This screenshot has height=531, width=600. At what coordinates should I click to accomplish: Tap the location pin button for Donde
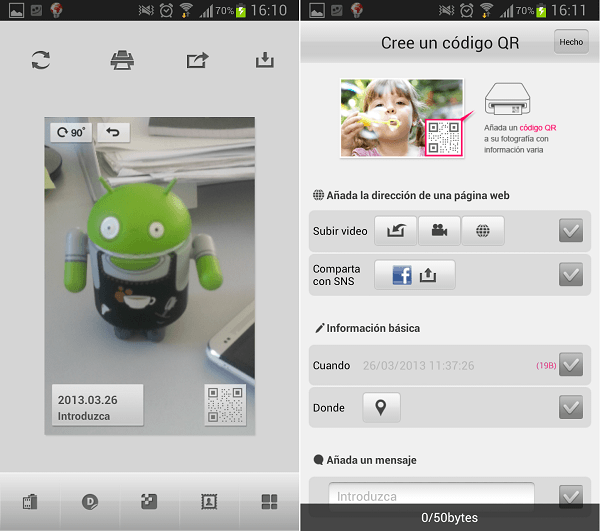point(382,407)
